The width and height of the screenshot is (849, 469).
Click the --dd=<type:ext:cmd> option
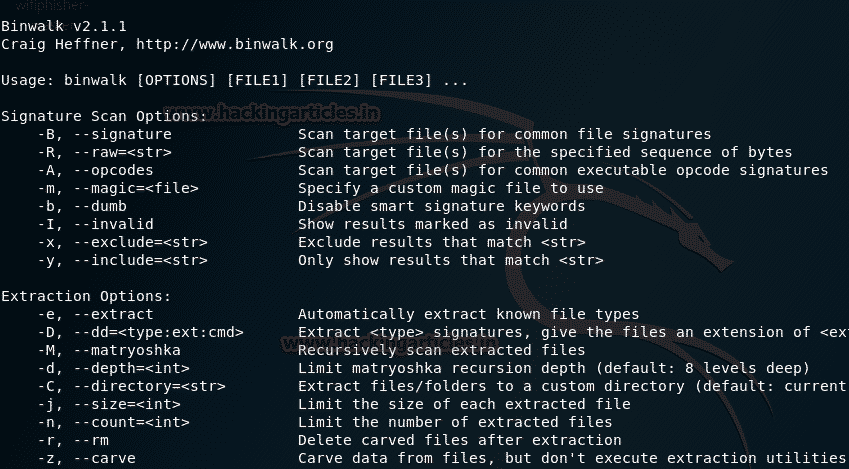(157, 332)
